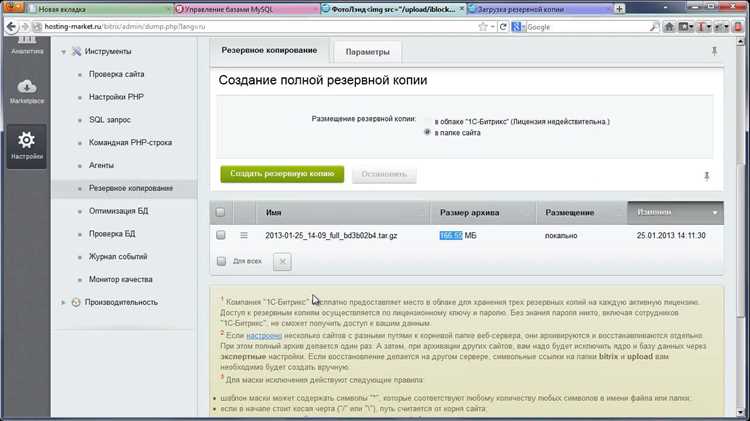
Task: Tick the header select-all checkbox in the table
Action: tap(220, 212)
